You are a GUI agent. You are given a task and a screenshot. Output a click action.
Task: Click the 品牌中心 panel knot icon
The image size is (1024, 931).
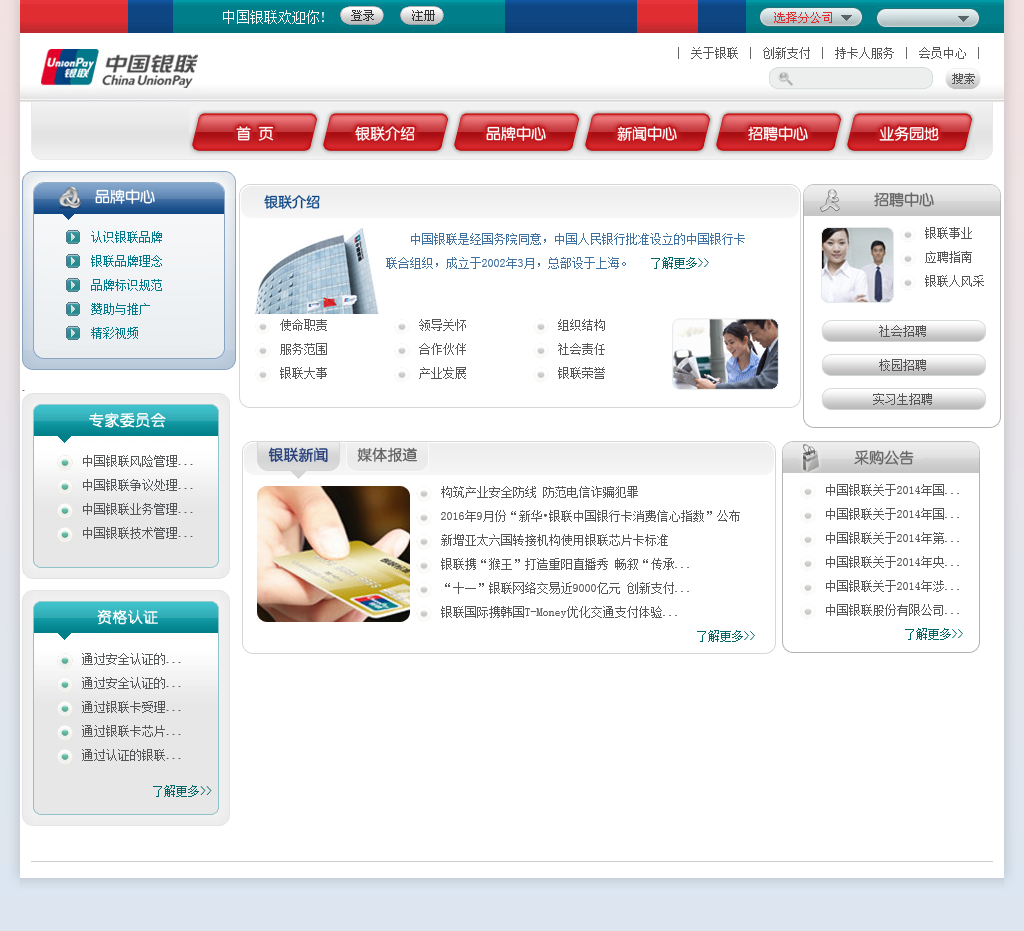coord(70,197)
